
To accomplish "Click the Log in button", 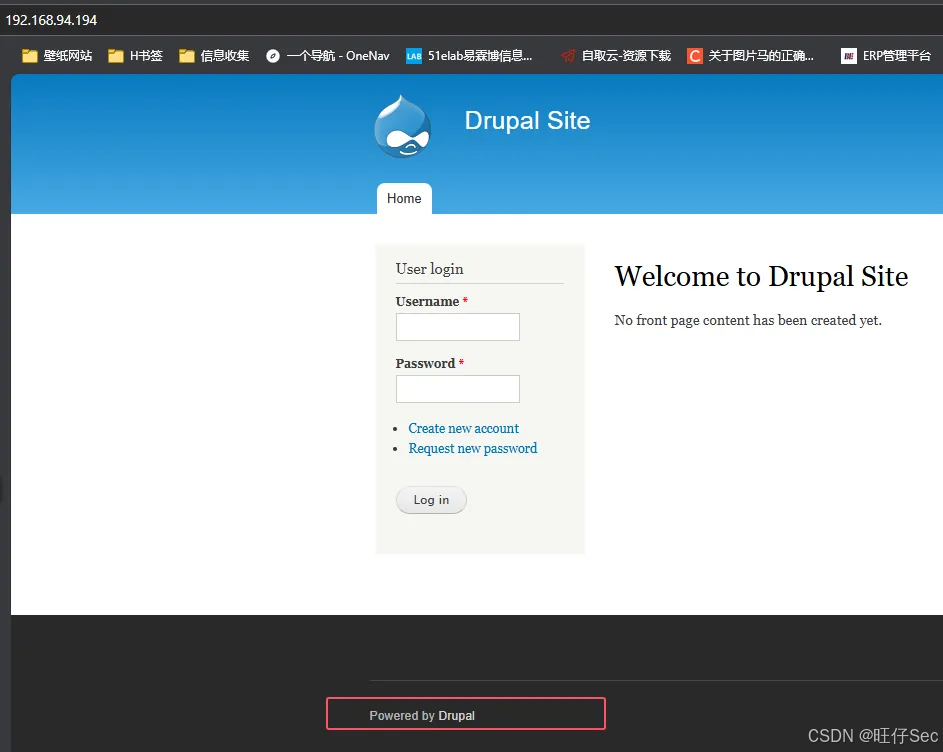I will point(431,500).
